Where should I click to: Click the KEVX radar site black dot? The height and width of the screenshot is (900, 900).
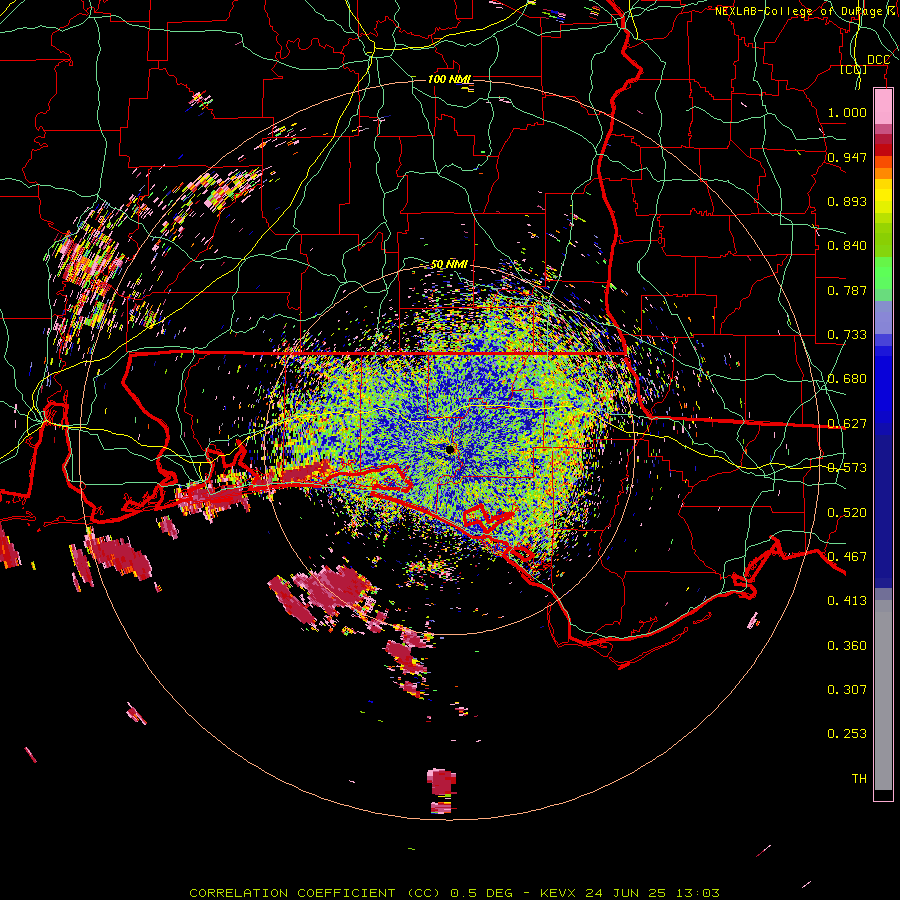450,449
